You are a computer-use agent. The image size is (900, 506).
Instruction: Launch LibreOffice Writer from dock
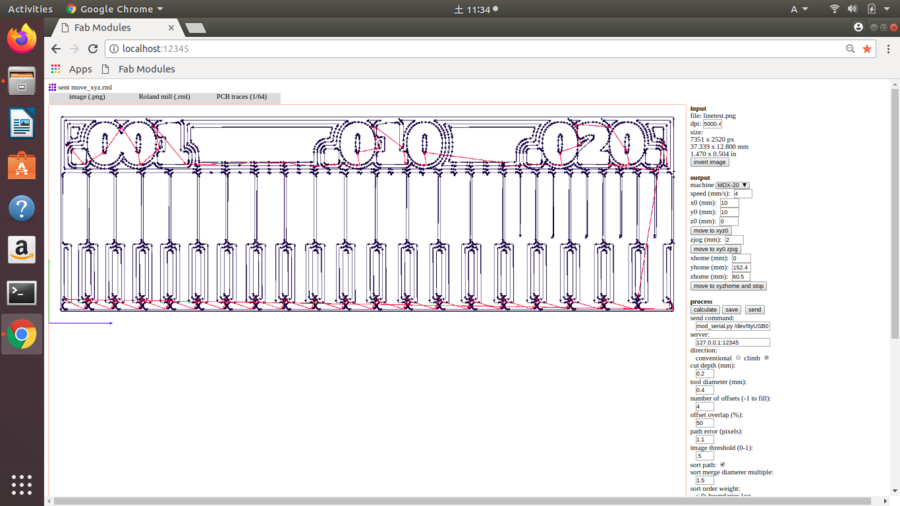coord(21,123)
